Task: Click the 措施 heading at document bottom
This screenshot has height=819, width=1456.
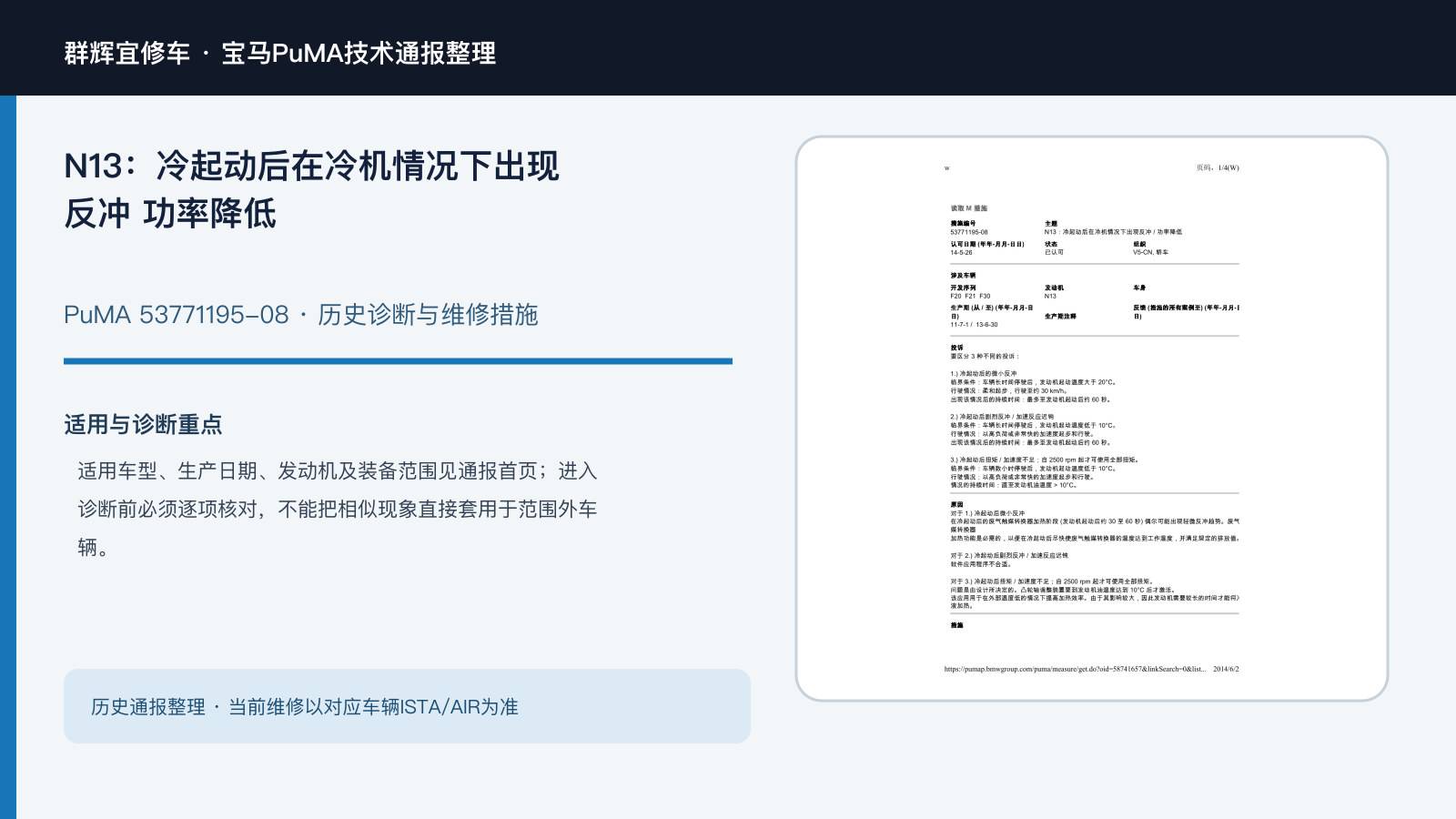Action: 956,625
